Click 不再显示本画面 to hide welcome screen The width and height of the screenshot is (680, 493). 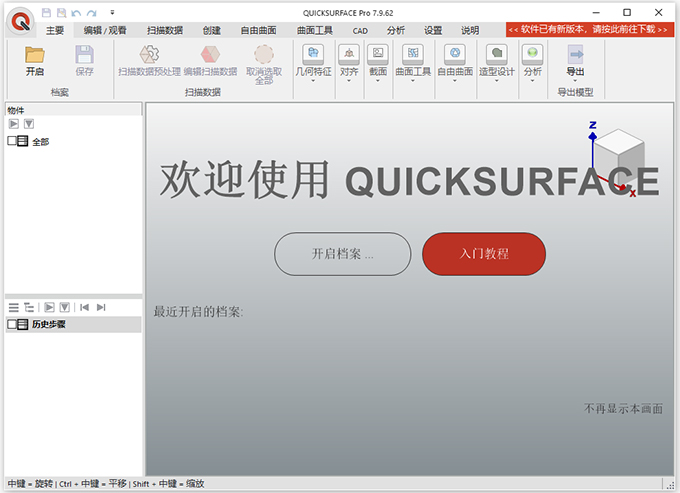(622, 408)
